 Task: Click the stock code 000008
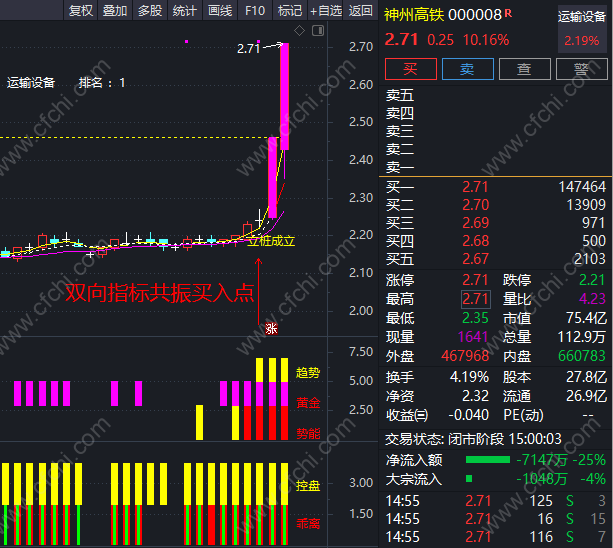click(475, 15)
